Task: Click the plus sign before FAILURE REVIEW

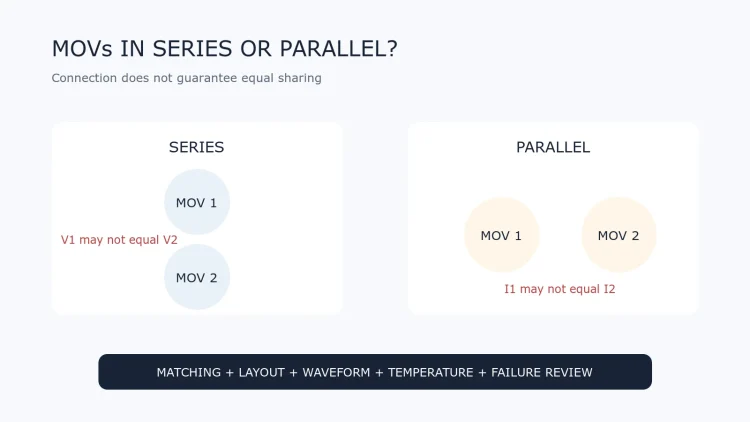Action: click(x=482, y=373)
